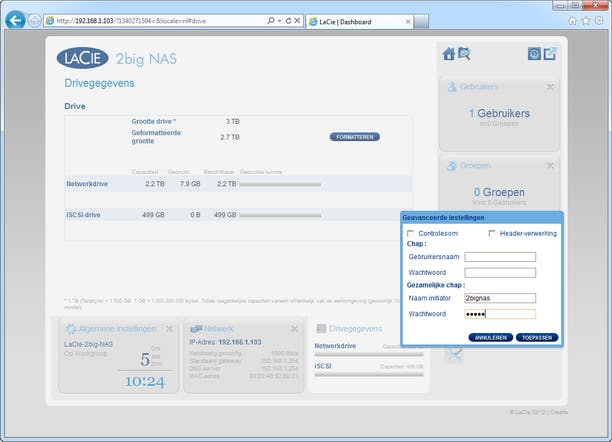Open the Groepen widget title
The width and height of the screenshot is (612, 442).
click(475, 166)
